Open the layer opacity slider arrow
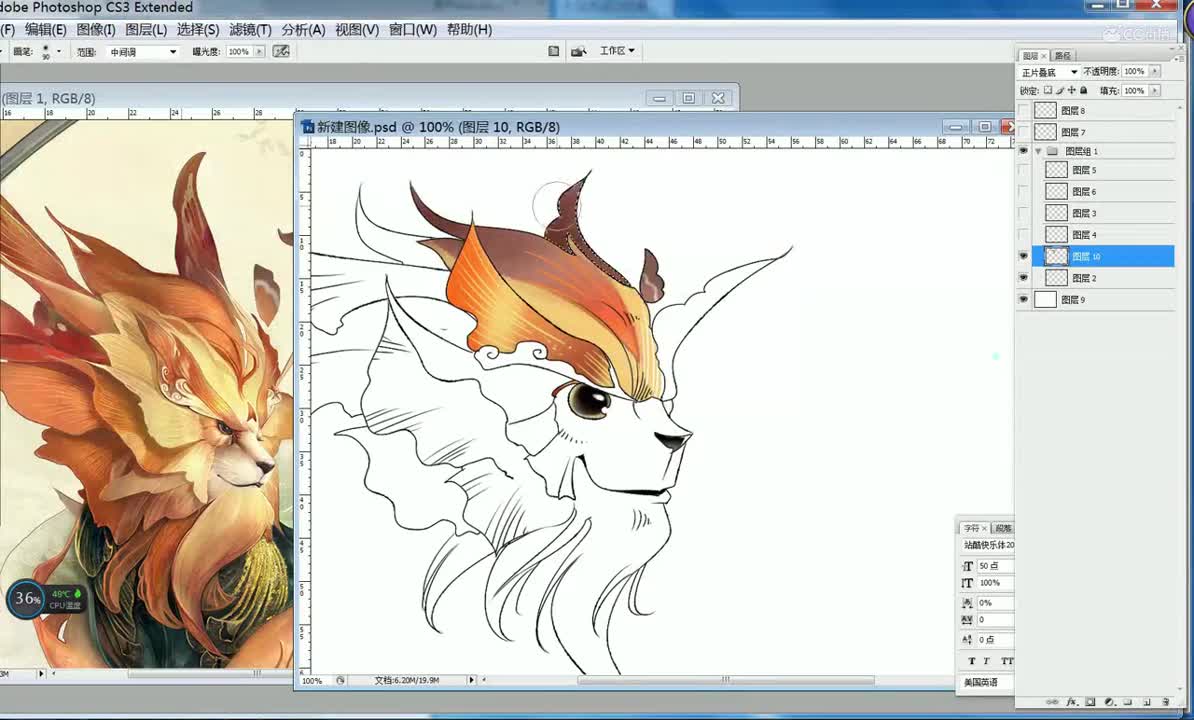 (1155, 72)
